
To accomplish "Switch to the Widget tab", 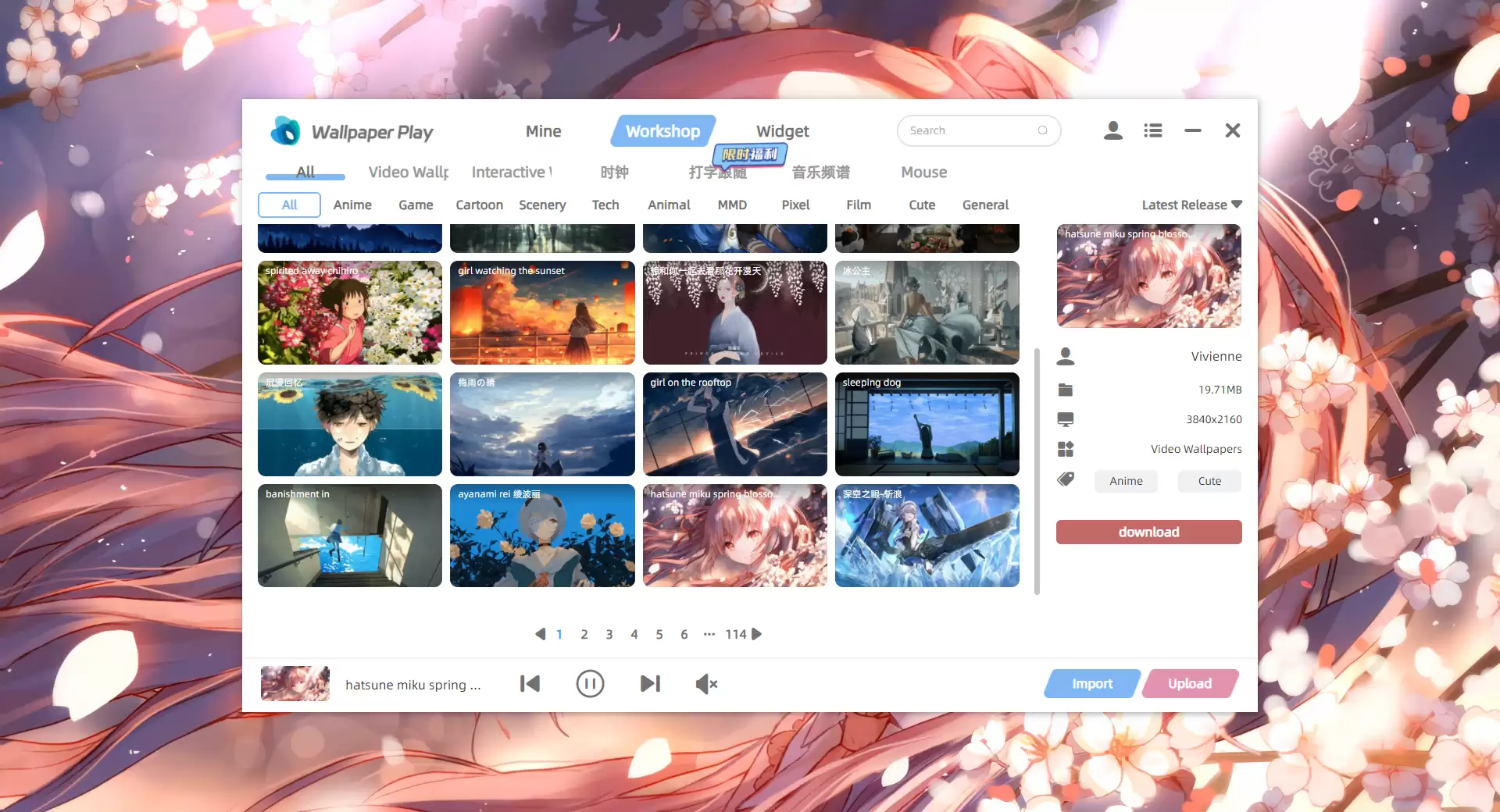I will click(x=782, y=131).
